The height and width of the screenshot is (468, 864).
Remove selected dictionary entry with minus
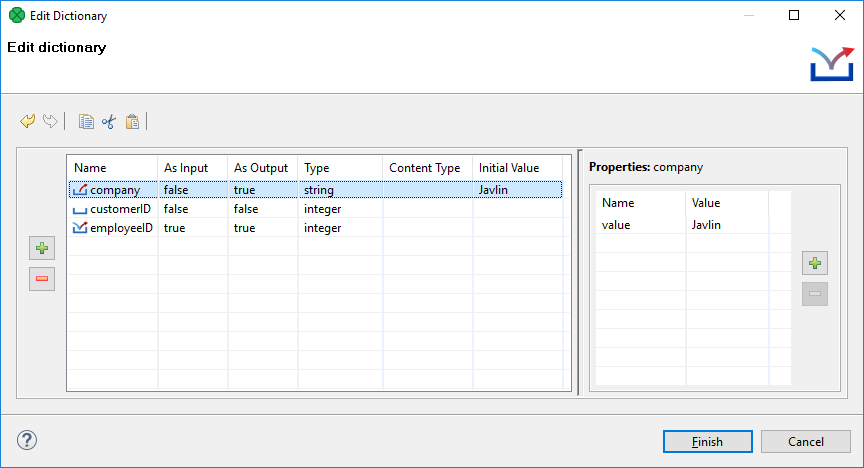[x=42, y=278]
